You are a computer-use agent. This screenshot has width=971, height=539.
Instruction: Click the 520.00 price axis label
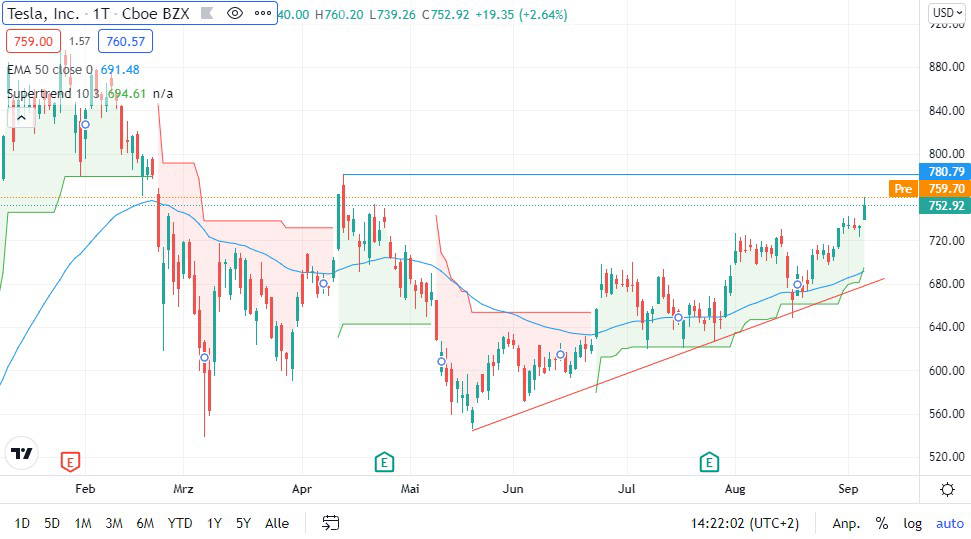click(x=946, y=457)
